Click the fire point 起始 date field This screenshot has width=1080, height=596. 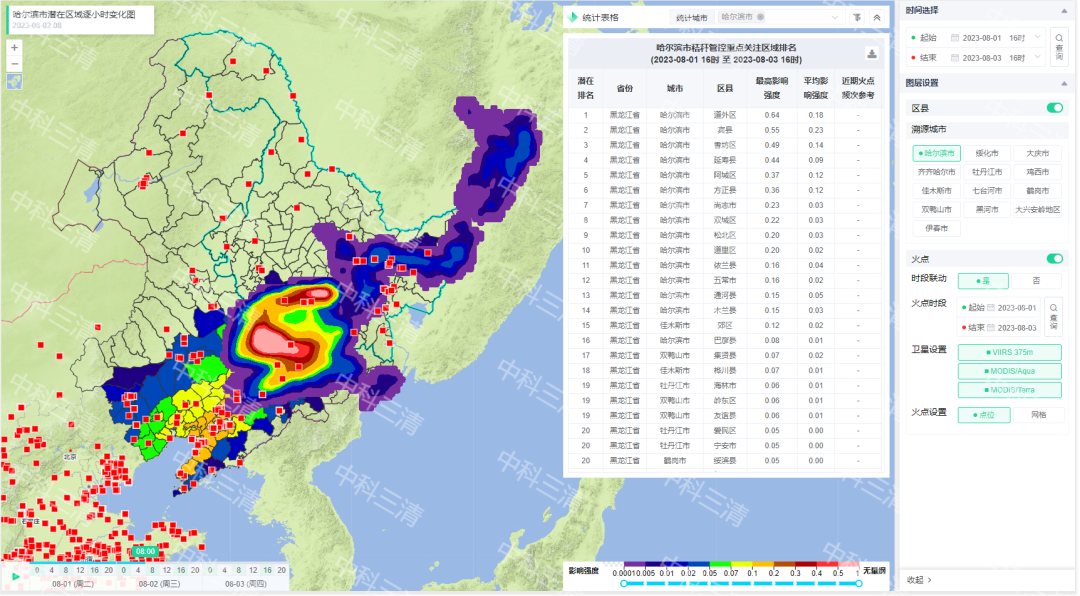[x=999, y=308]
